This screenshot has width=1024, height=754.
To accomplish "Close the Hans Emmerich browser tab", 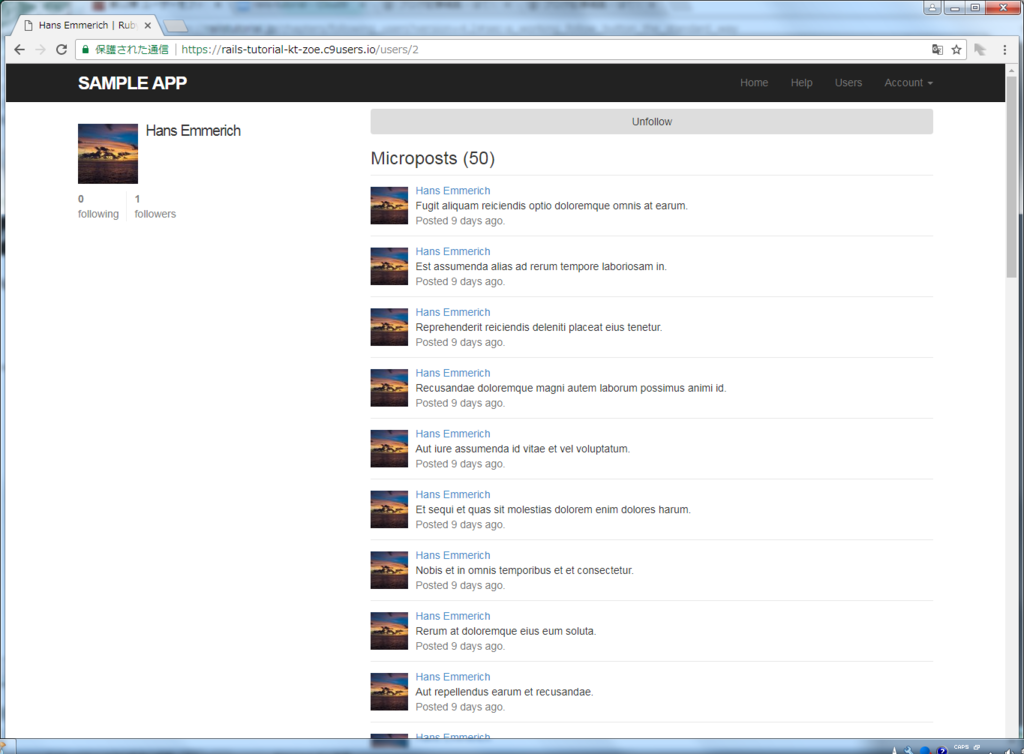I will tap(148, 25).
